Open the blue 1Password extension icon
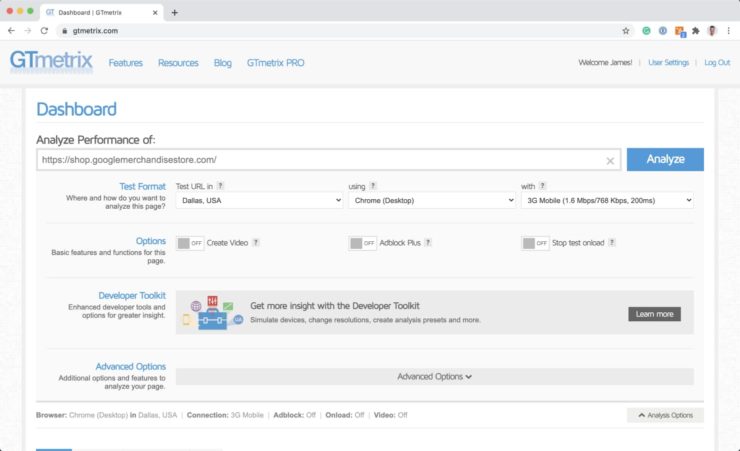This screenshot has width=740, height=451. coord(663,31)
